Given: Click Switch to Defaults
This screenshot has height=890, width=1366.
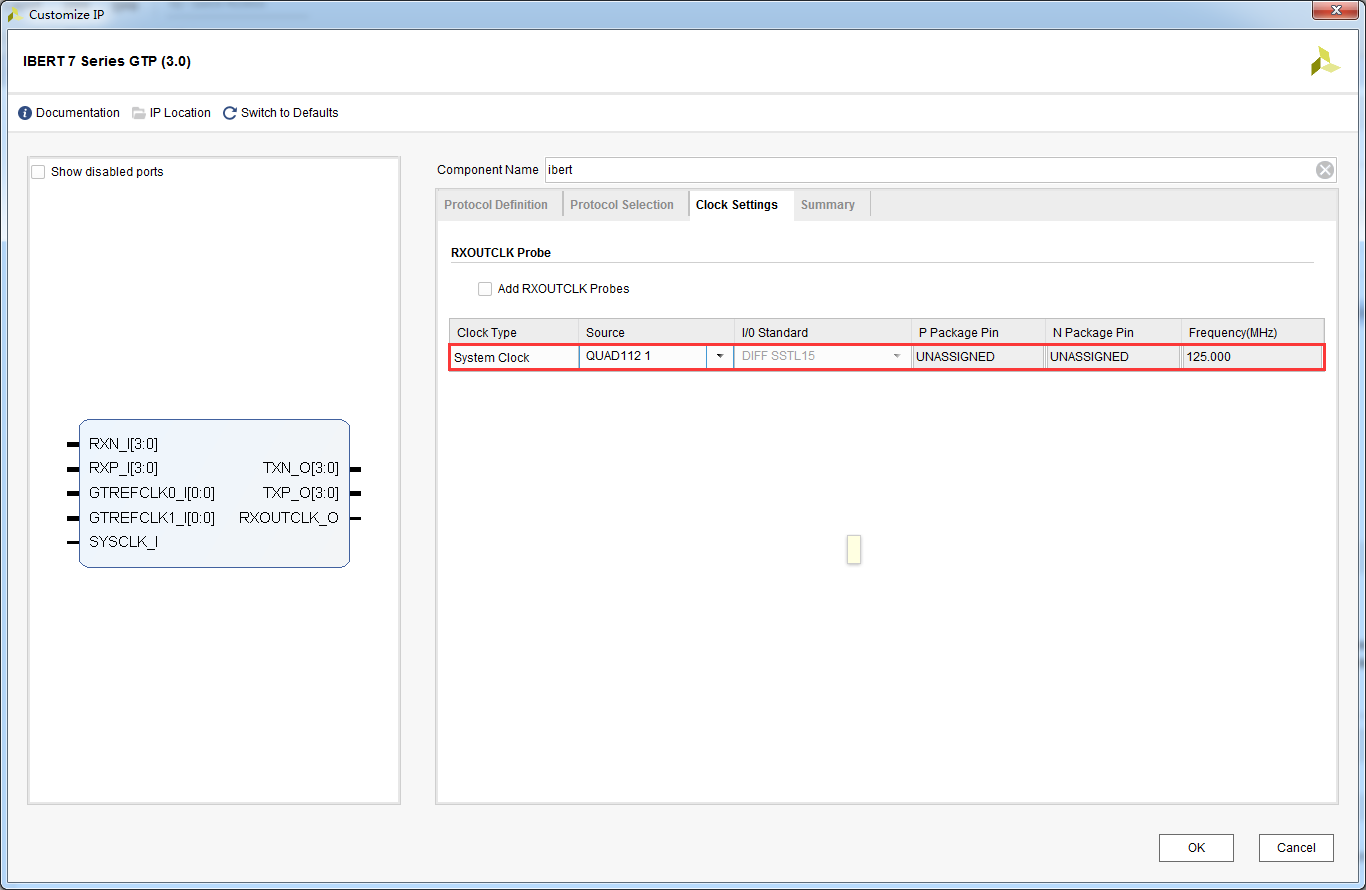Looking at the screenshot, I should pyautogui.click(x=281, y=113).
